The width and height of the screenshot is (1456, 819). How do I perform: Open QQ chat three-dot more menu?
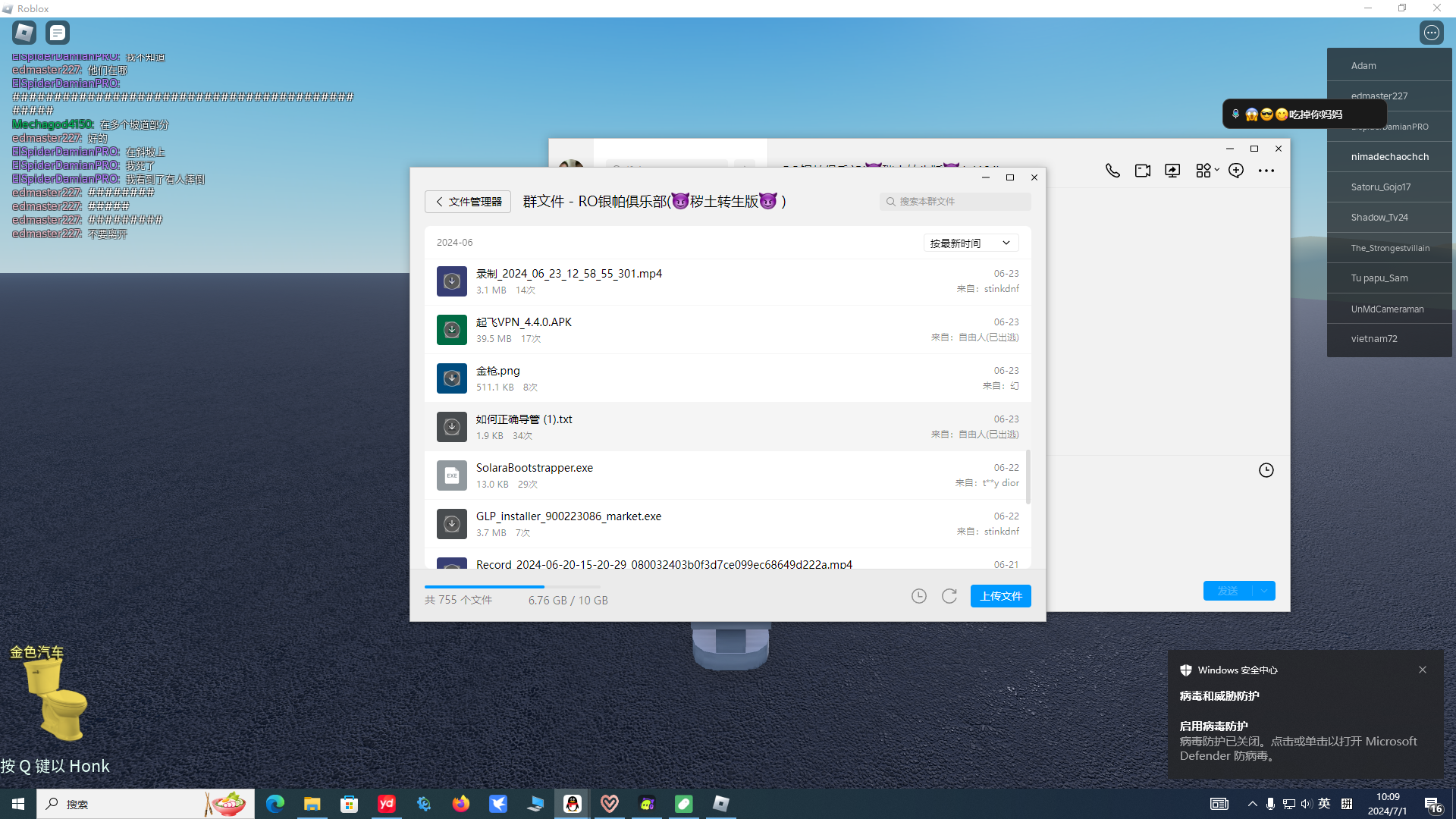[1266, 171]
